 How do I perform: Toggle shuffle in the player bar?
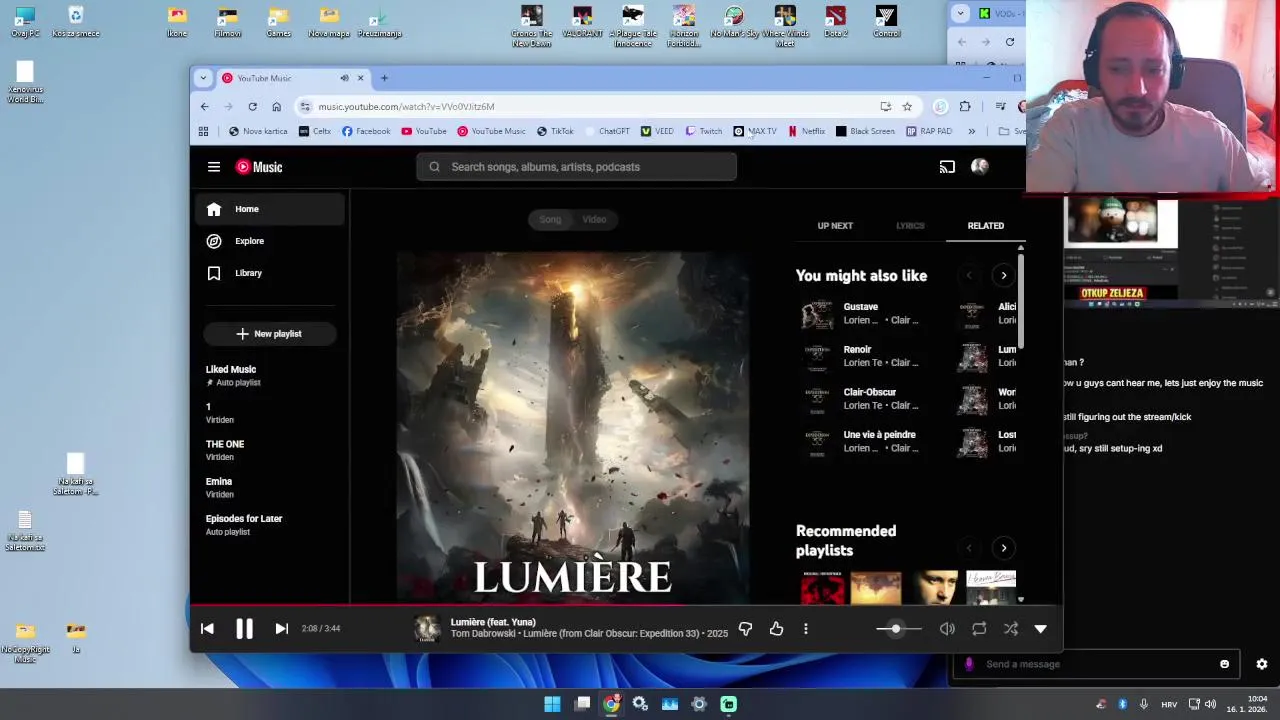1011,628
